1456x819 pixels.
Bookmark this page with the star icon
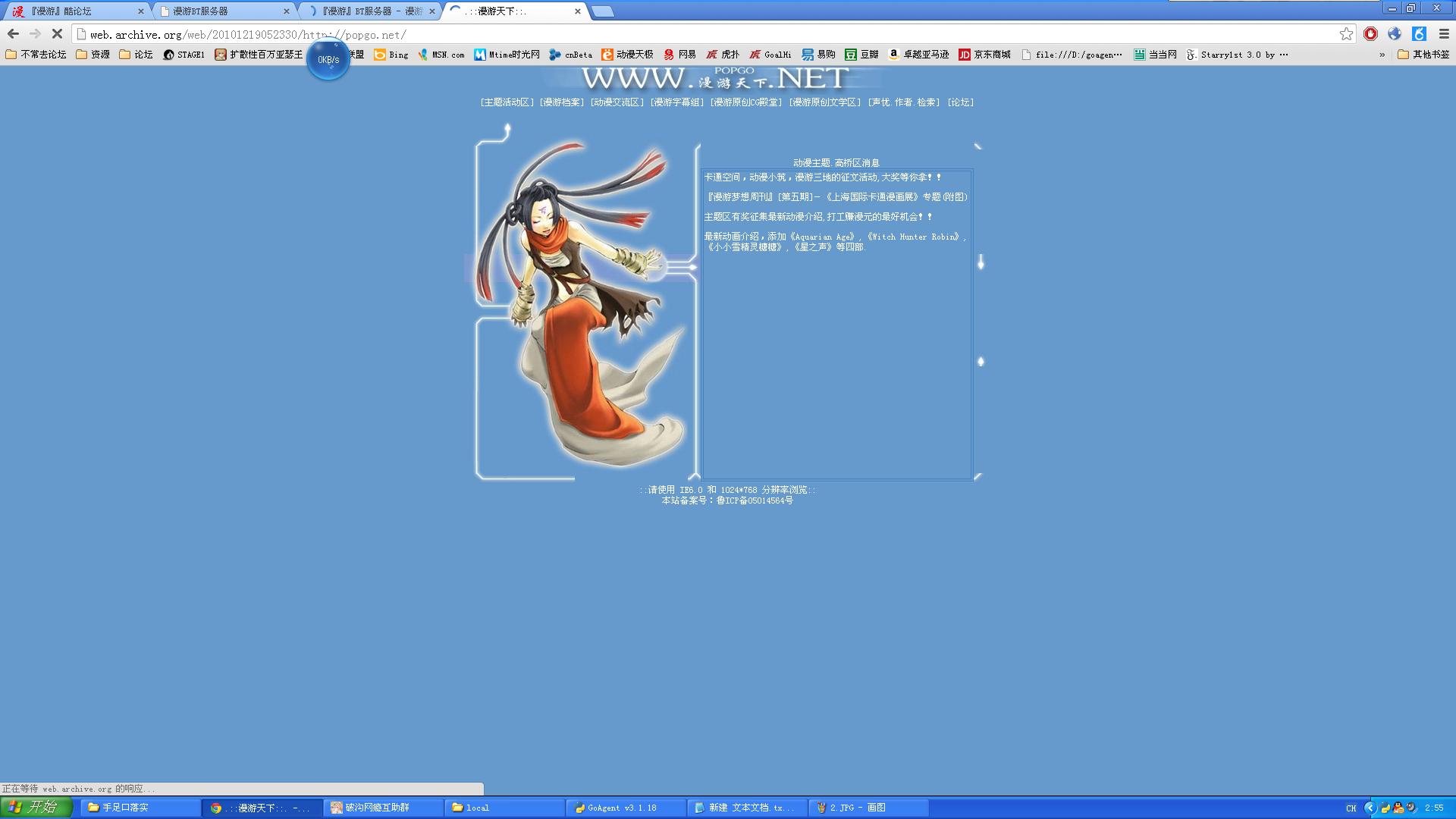[x=1346, y=34]
